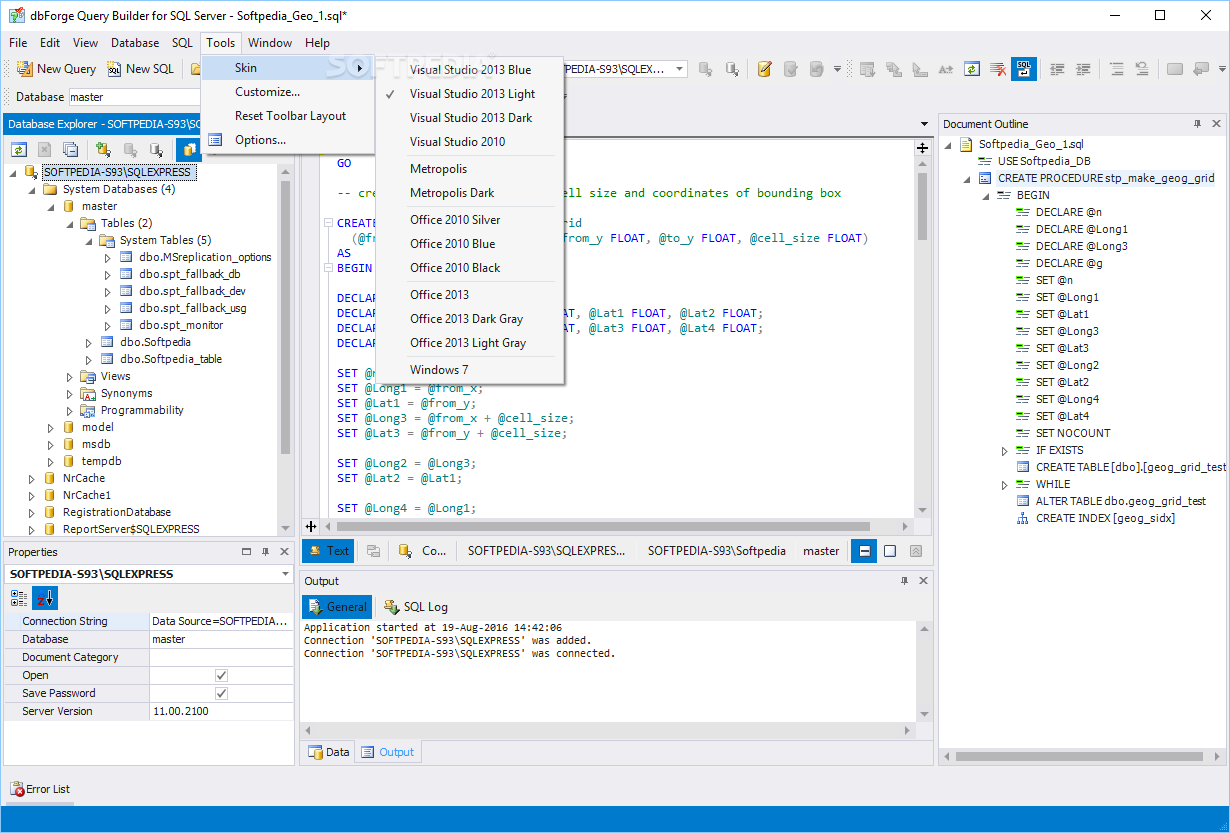Image resolution: width=1230 pixels, height=833 pixels.
Task: Select Office 2010 Blue skin
Action: point(470,244)
